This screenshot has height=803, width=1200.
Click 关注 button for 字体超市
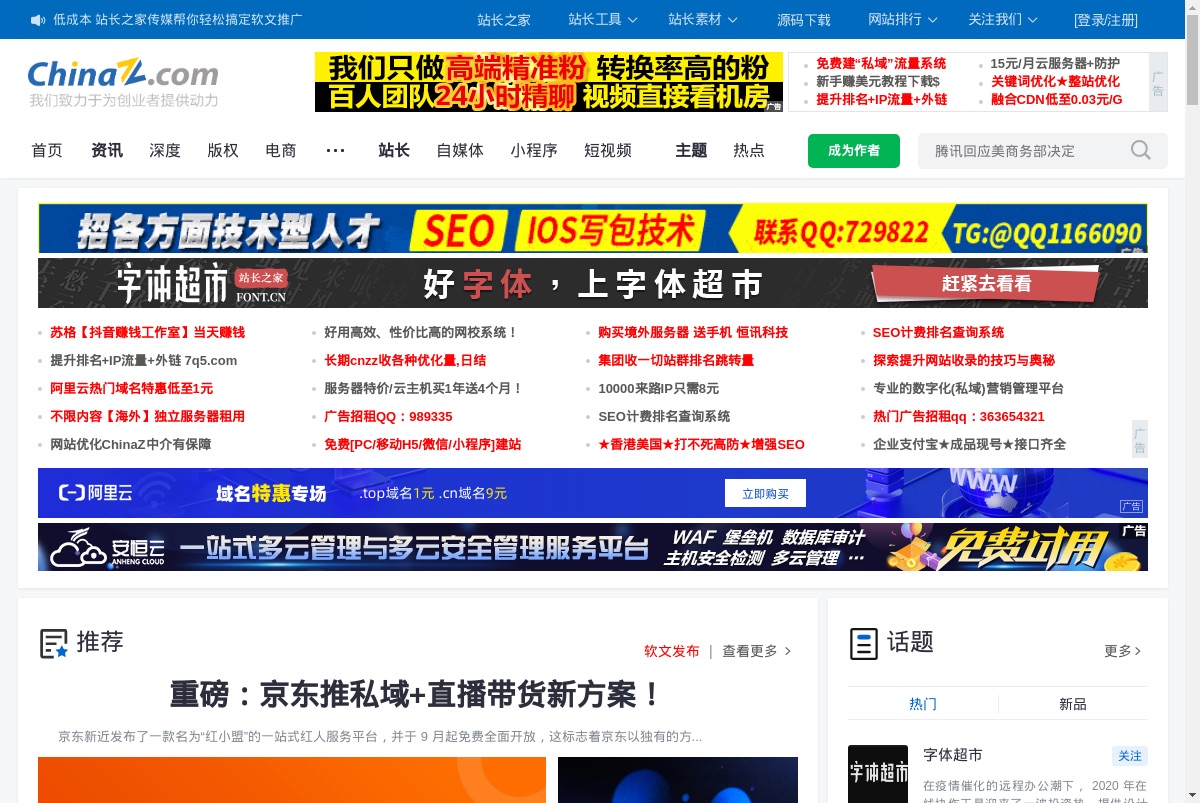(x=1130, y=756)
